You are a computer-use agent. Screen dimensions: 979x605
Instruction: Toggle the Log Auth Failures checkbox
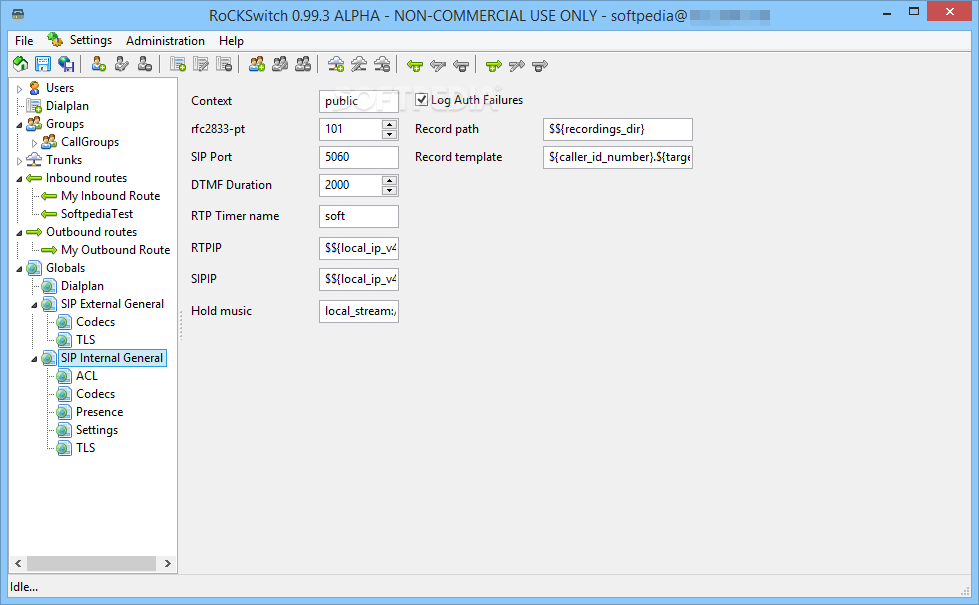coord(421,99)
